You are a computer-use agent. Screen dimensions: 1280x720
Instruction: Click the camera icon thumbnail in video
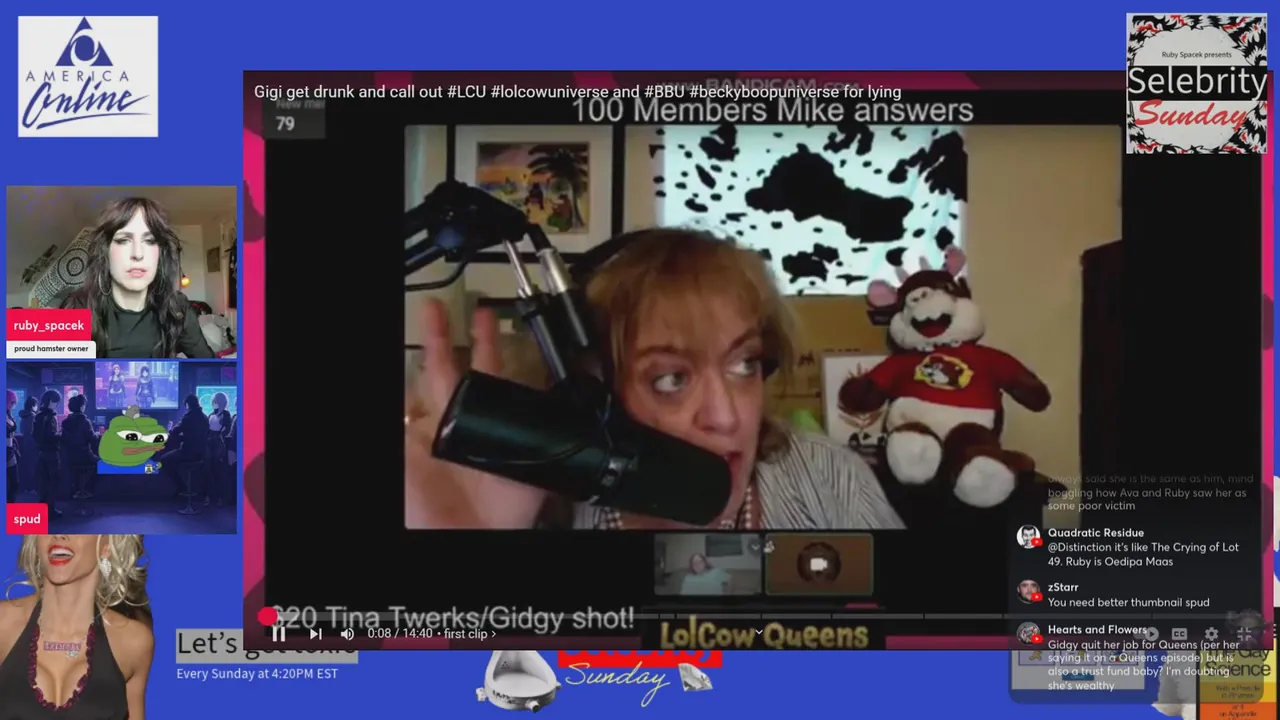[x=818, y=565]
